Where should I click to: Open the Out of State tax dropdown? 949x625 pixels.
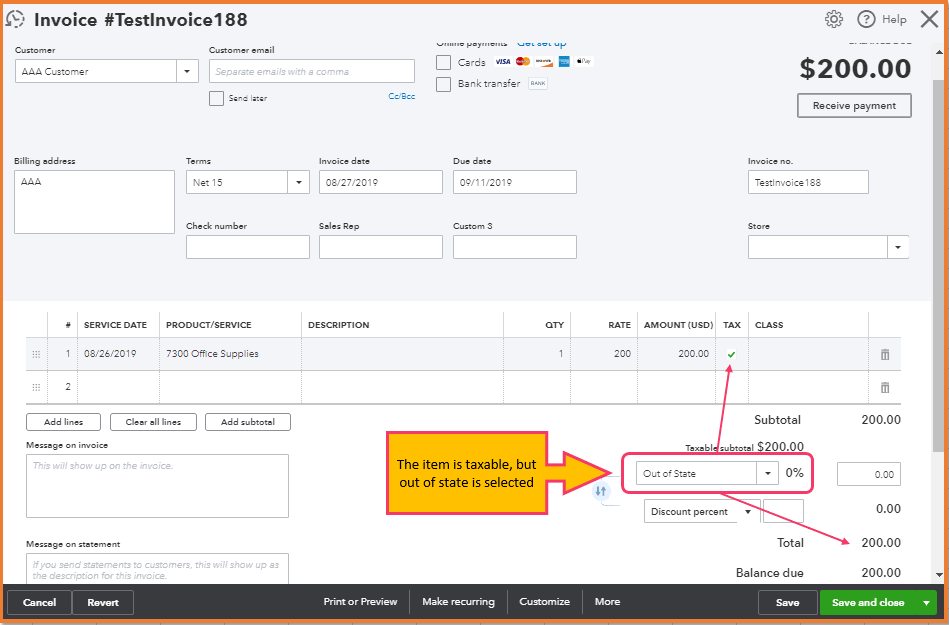coord(767,474)
